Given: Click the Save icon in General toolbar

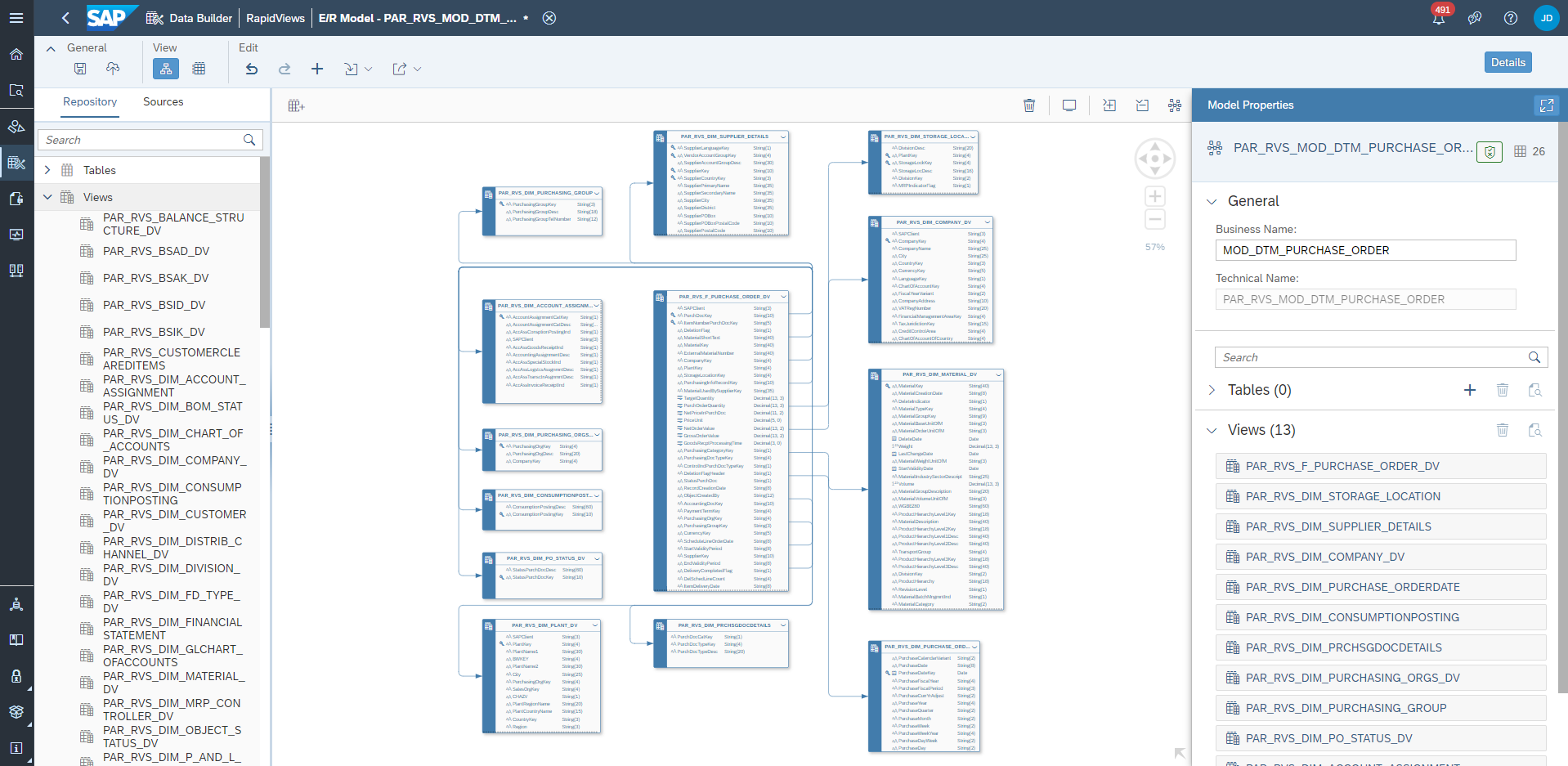Looking at the screenshot, I should (80, 69).
